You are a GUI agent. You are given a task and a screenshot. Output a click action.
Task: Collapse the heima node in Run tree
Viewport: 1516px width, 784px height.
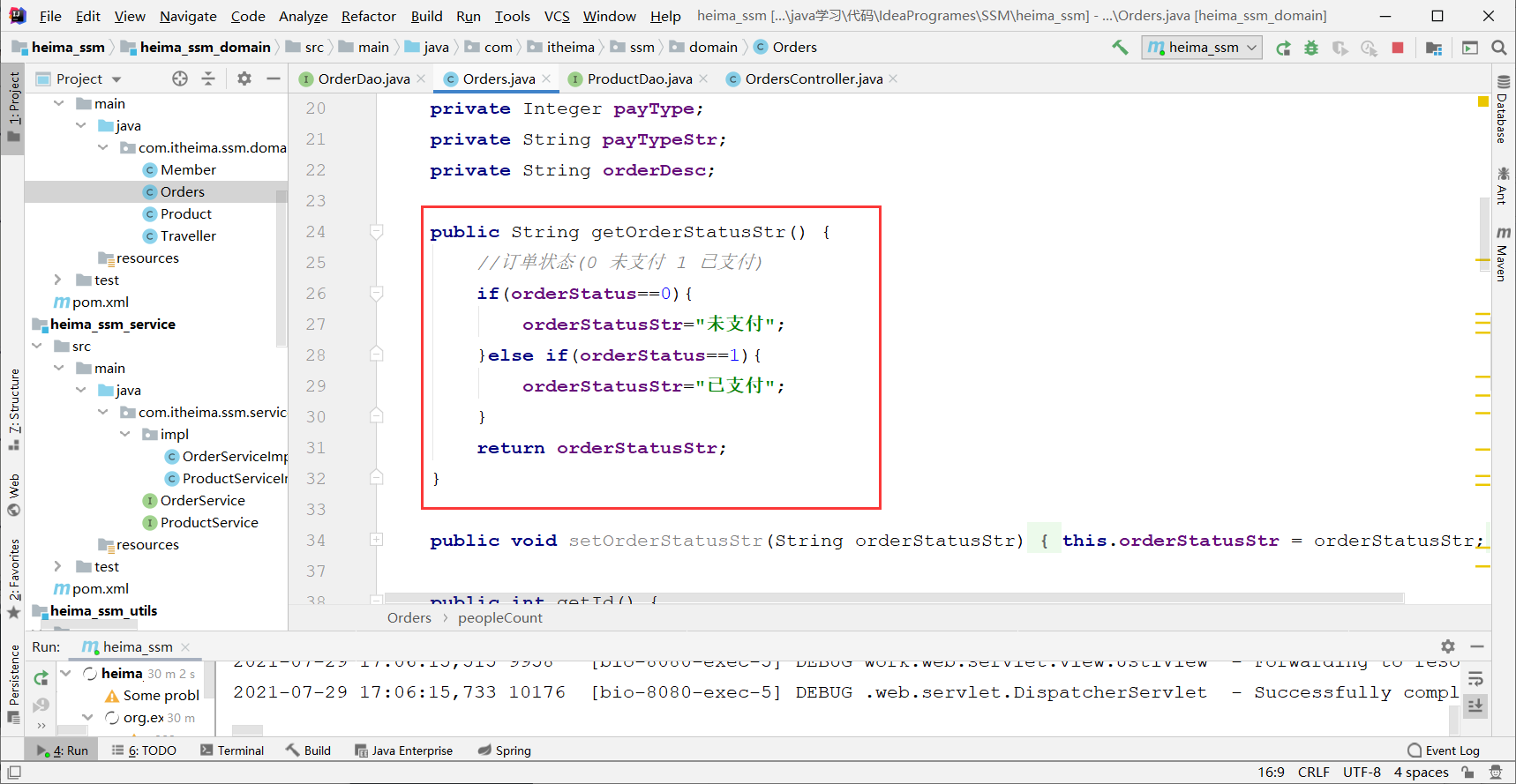click(x=65, y=673)
